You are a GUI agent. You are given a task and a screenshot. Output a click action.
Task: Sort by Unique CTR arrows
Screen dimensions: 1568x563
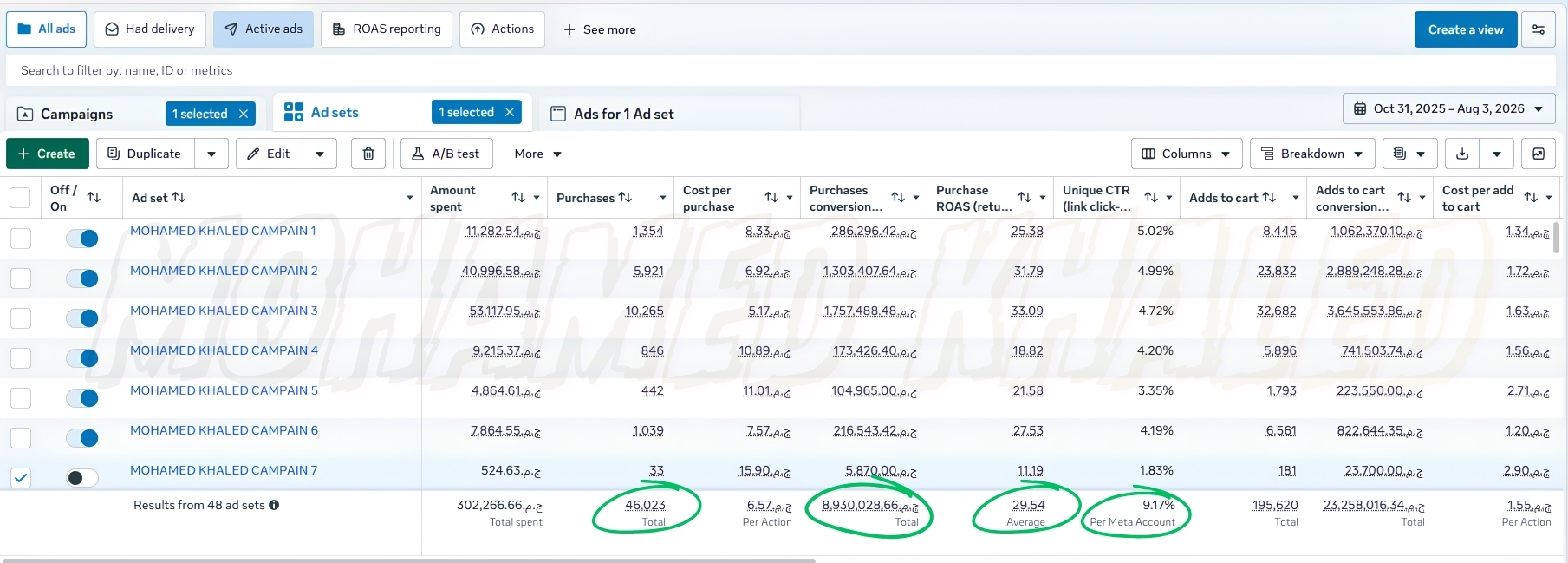pyautogui.click(x=1151, y=198)
